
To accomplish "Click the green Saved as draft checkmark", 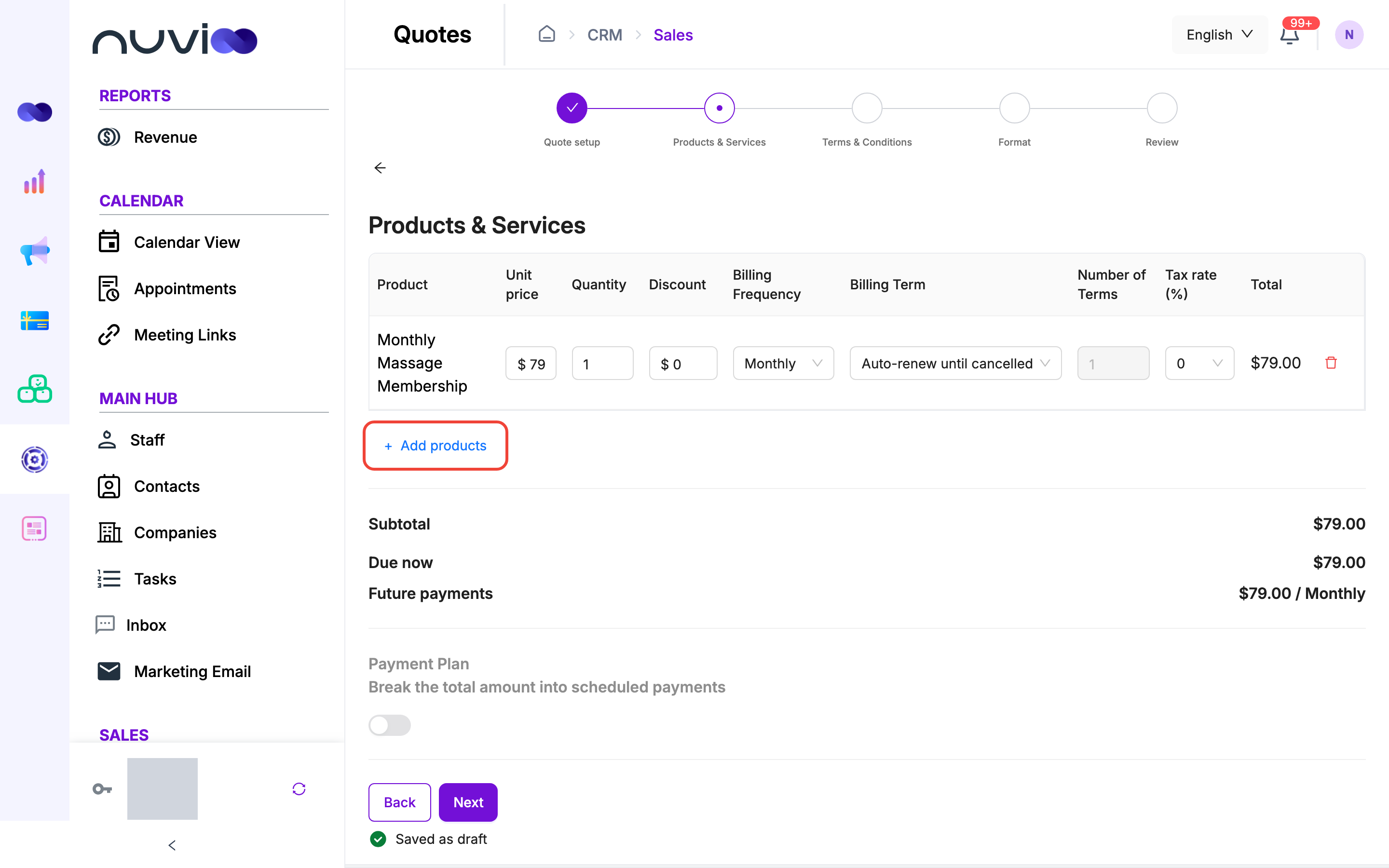I will pyautogui.click(x=378, y=839).
